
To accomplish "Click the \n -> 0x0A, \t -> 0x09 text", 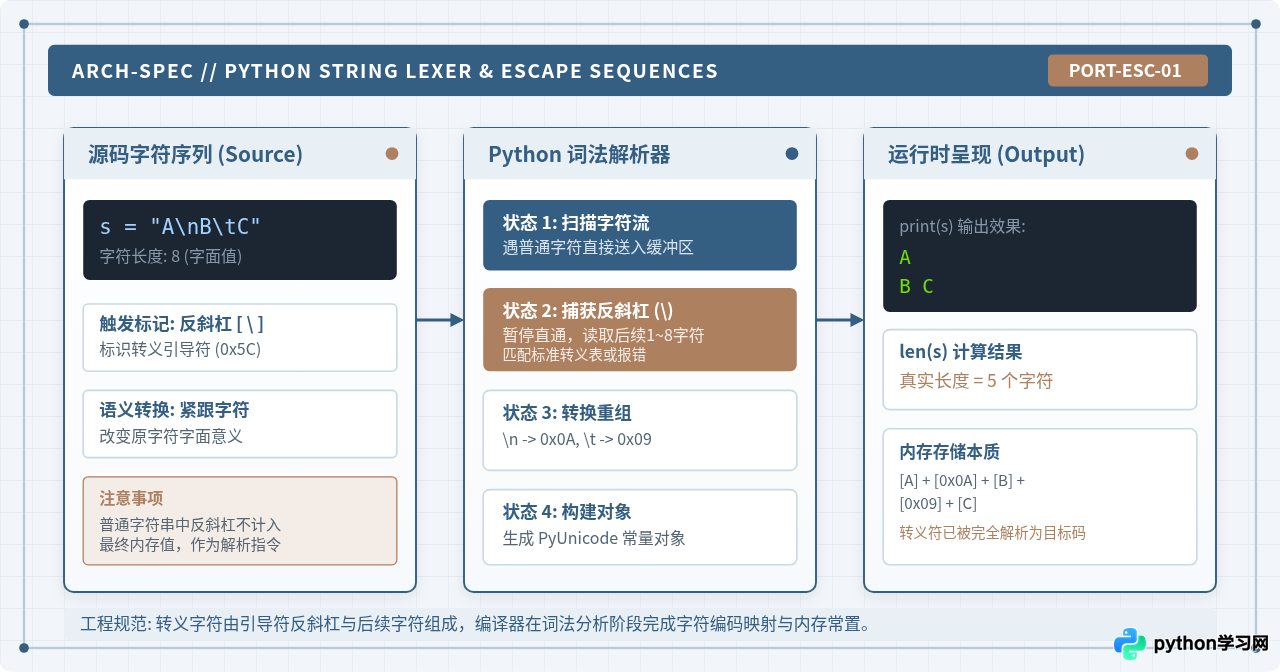I will pos(577,438).
